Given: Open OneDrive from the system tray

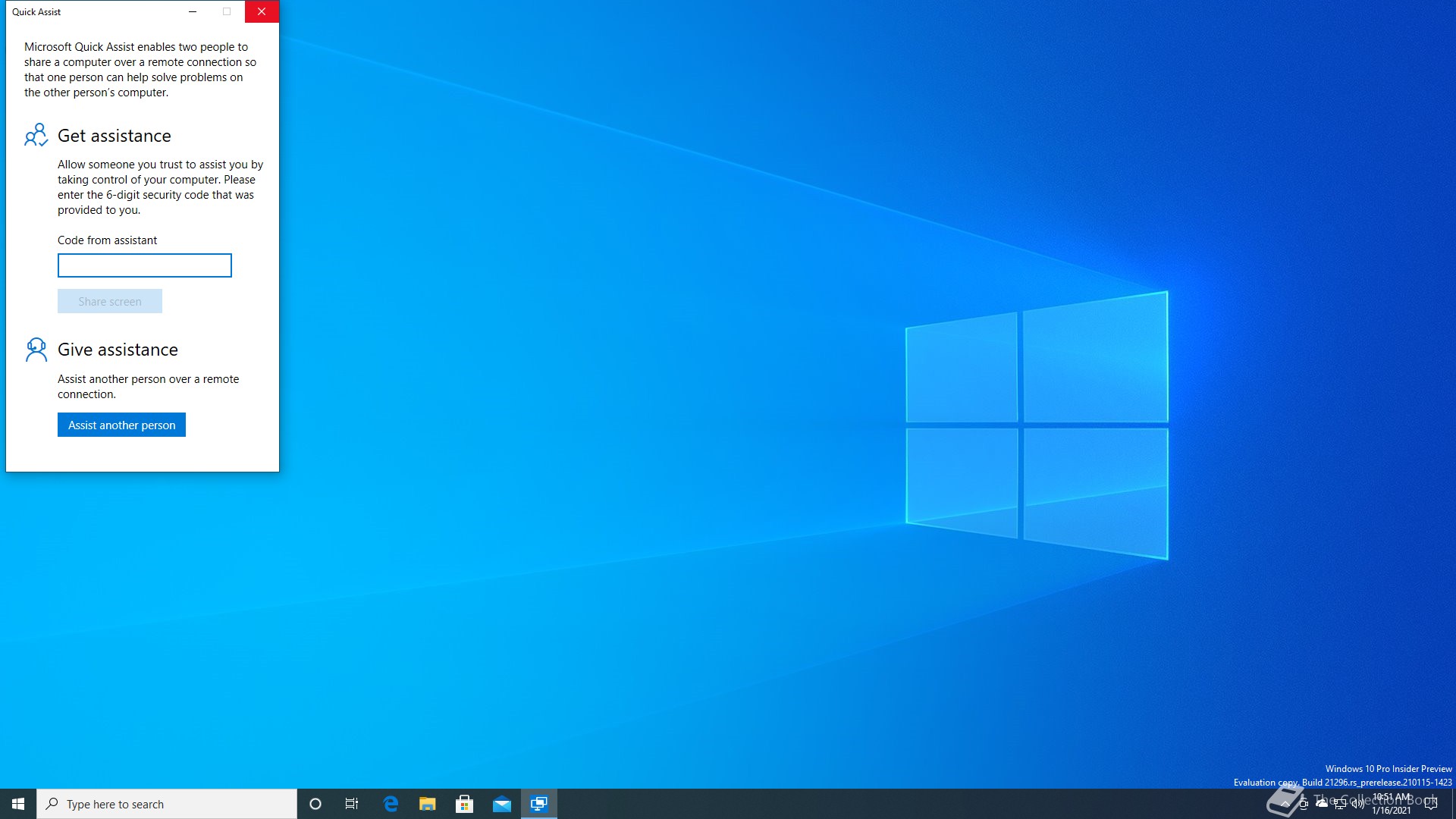Looking at the screenshot, I should 1322,804.
